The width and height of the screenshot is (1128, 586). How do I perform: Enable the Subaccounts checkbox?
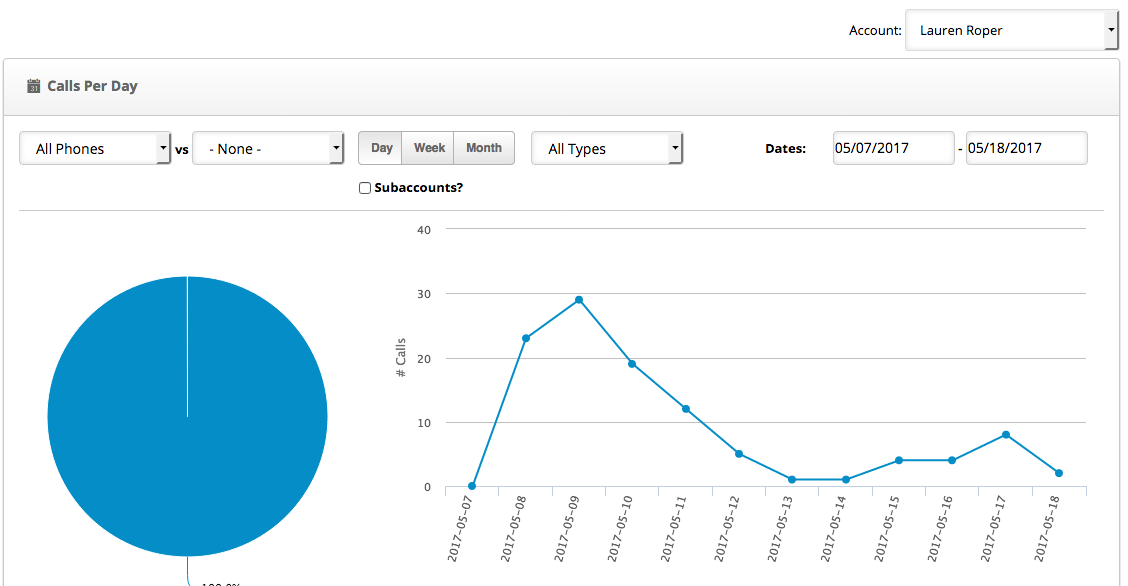coord(365,188)
